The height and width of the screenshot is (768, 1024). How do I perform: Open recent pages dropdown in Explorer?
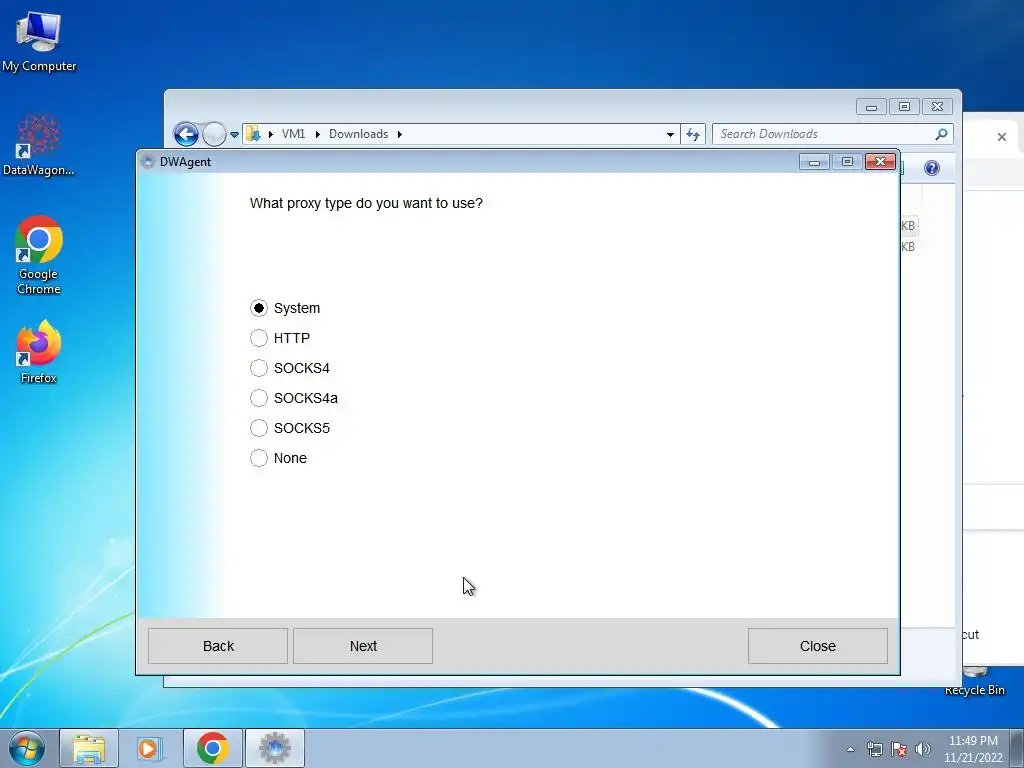click(x=234, y=135)
